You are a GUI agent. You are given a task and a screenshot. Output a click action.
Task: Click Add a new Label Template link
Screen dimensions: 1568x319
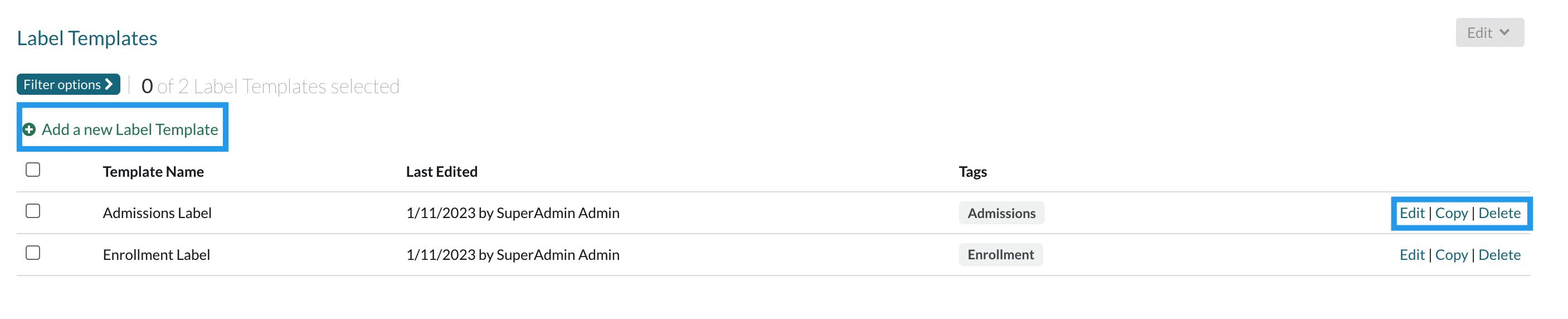(x=130, y=130)
